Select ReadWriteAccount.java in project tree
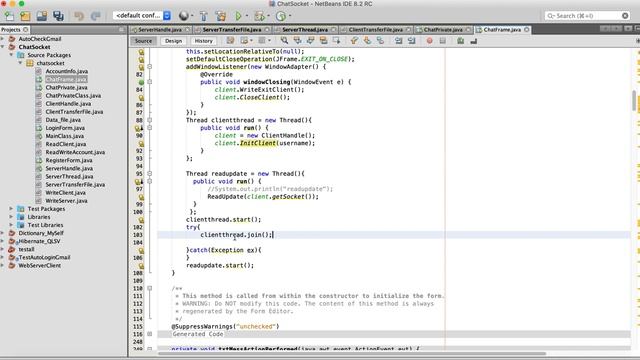 pyautogui.click(x=75, y=152)
